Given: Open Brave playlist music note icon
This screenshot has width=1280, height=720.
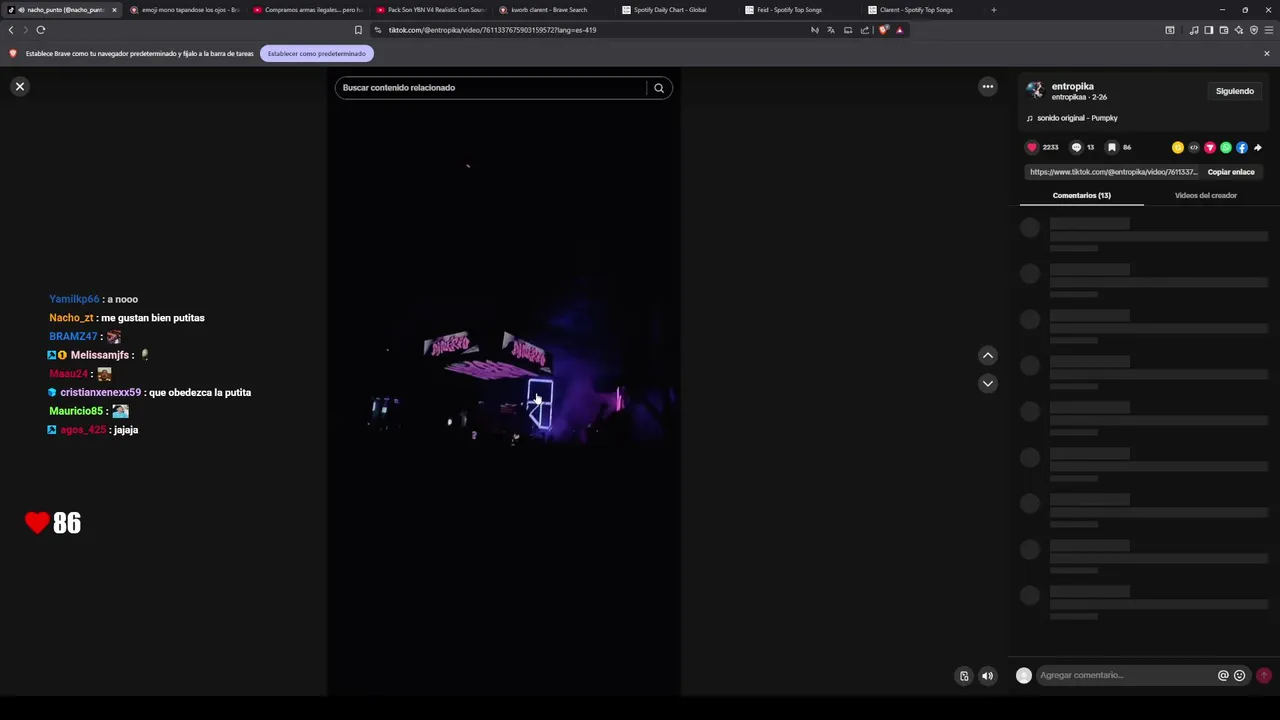Looking at the screenshot, I should 1194,30.
